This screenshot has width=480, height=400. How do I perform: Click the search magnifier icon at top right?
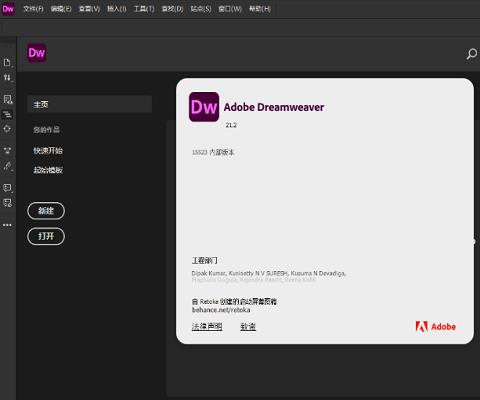pos(472,54)
